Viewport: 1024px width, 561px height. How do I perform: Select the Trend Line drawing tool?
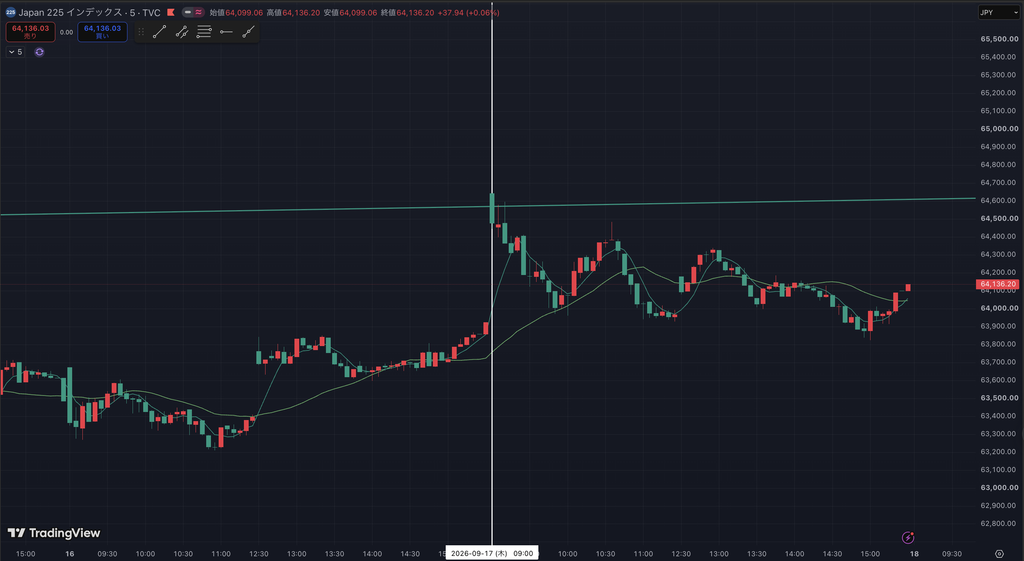[x=159, y=31]
